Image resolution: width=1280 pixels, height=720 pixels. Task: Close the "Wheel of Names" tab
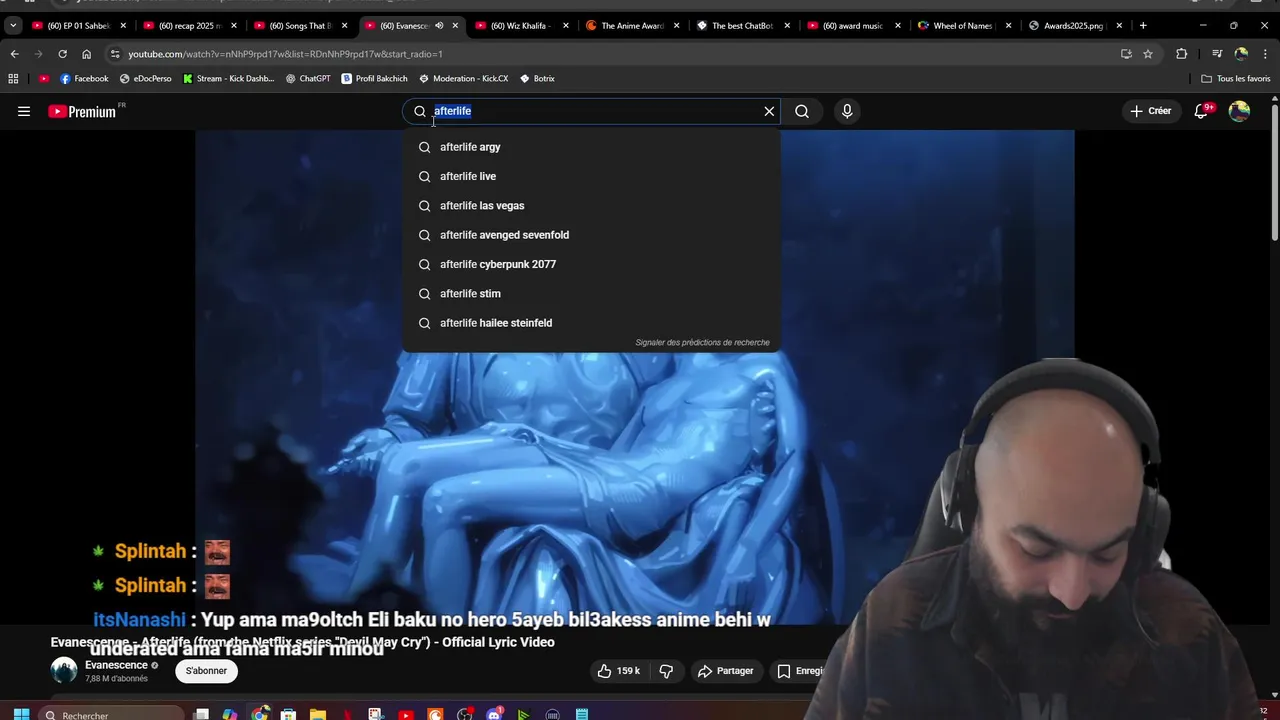1008,26
